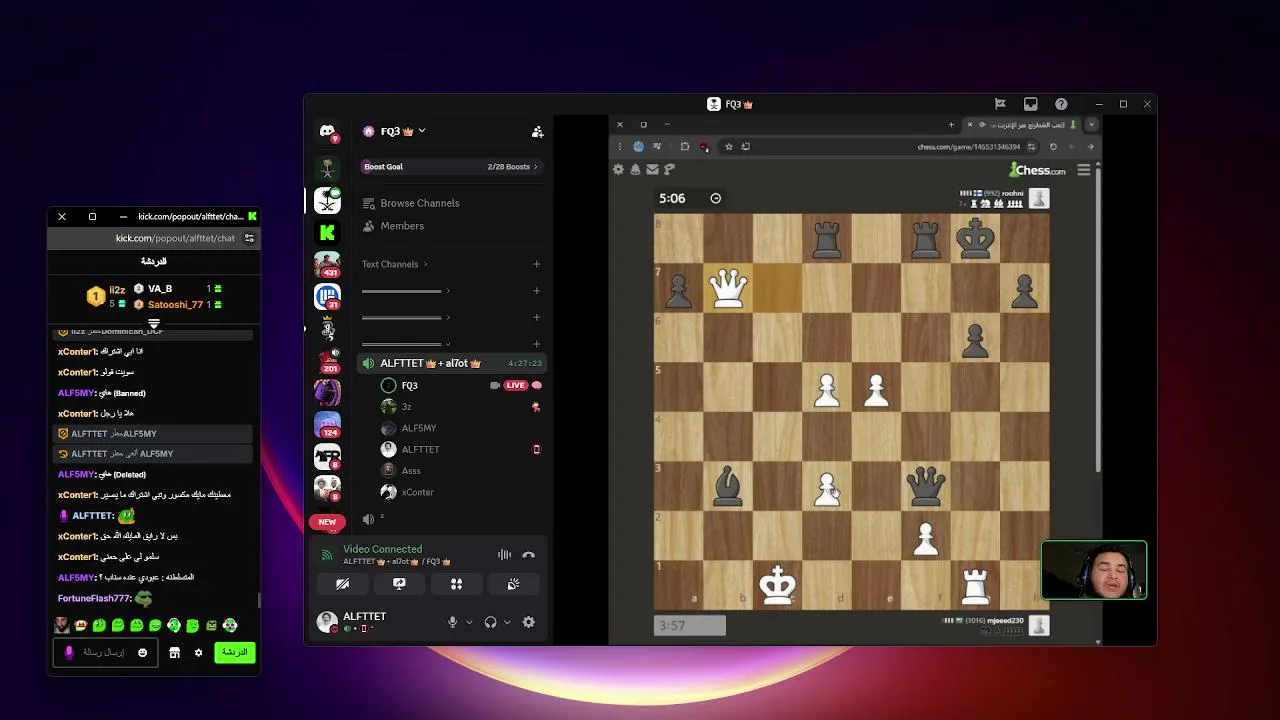Open Discord direct messages home icon

click(327, 131)
